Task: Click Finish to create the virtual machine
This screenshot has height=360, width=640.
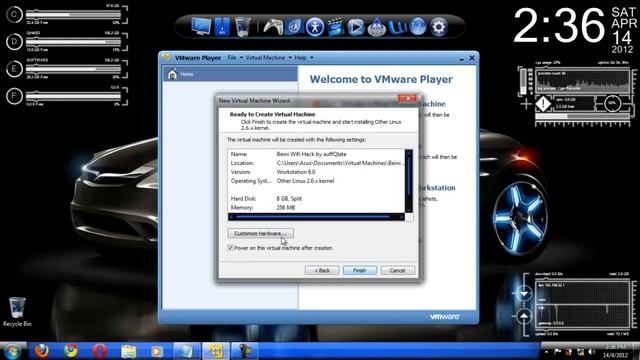Action: 360,270
